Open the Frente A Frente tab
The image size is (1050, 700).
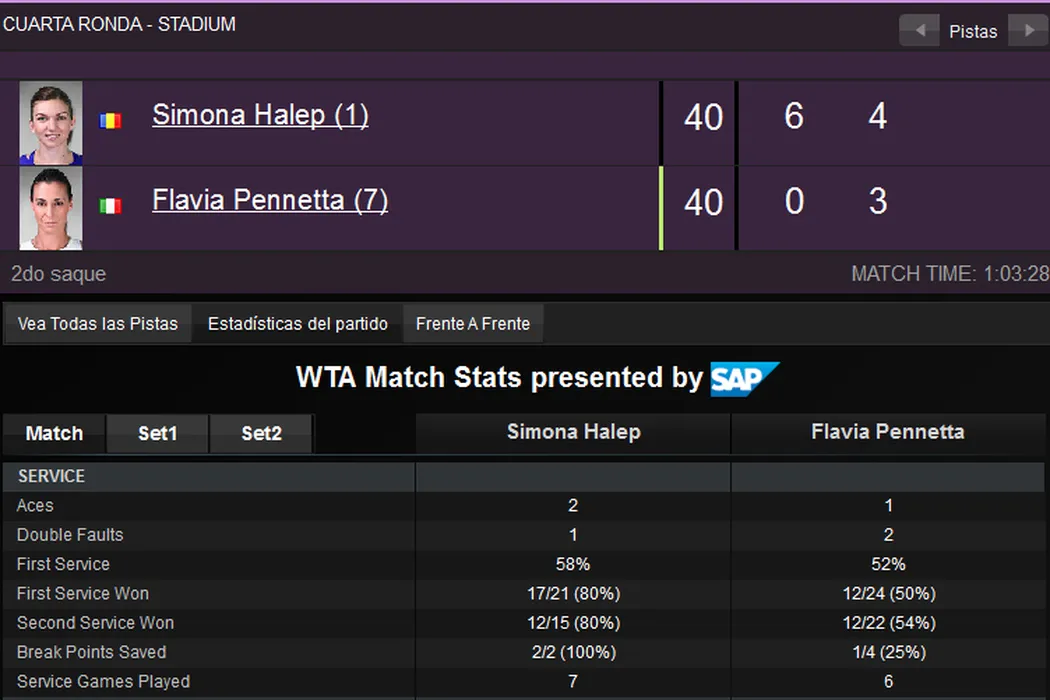point(473,324)
